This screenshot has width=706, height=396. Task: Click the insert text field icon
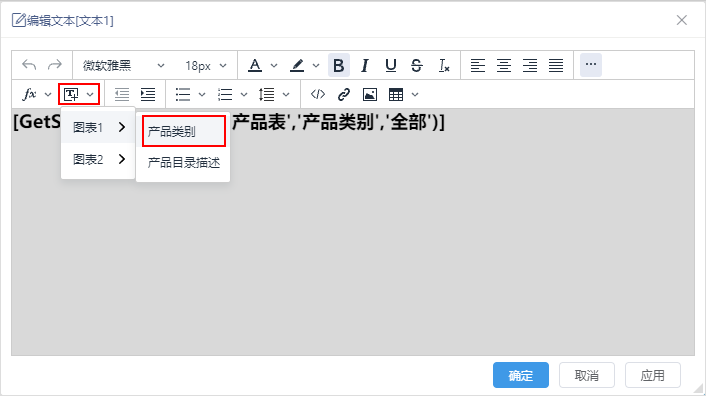pos(71,94)
